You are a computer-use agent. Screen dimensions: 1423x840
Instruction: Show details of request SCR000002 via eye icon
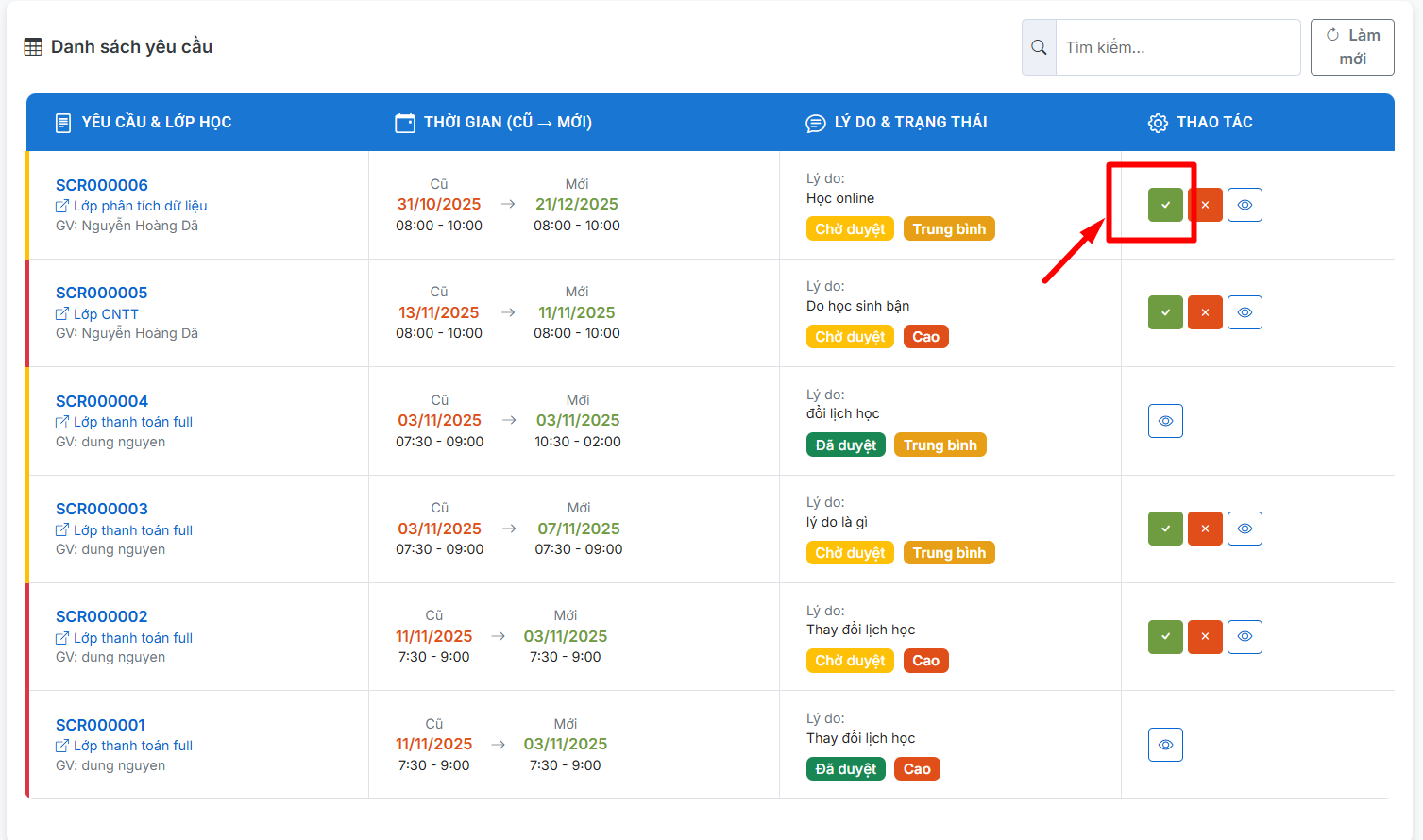[1245, 637]
